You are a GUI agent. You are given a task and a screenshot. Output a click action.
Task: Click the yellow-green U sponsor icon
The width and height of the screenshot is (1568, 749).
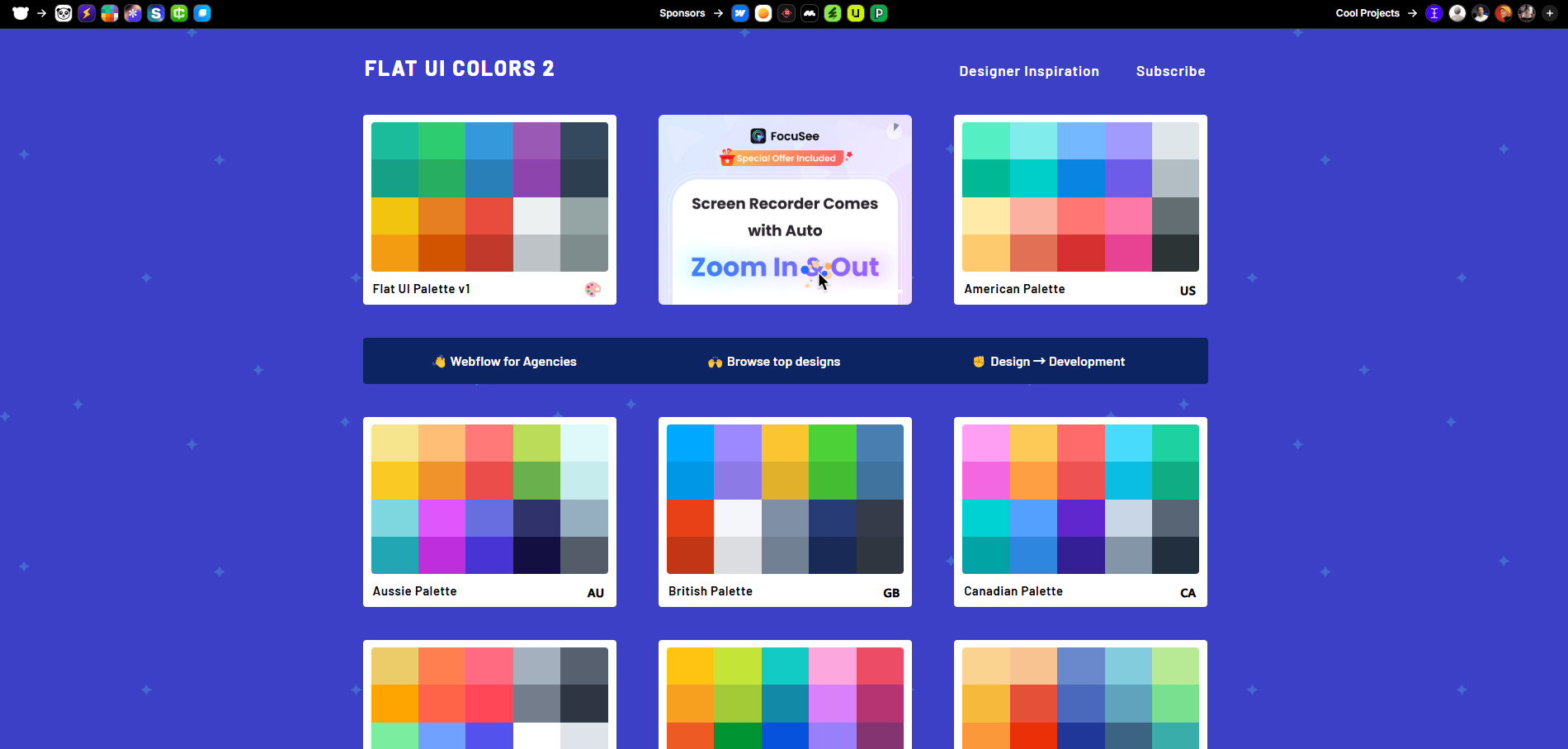856,13
